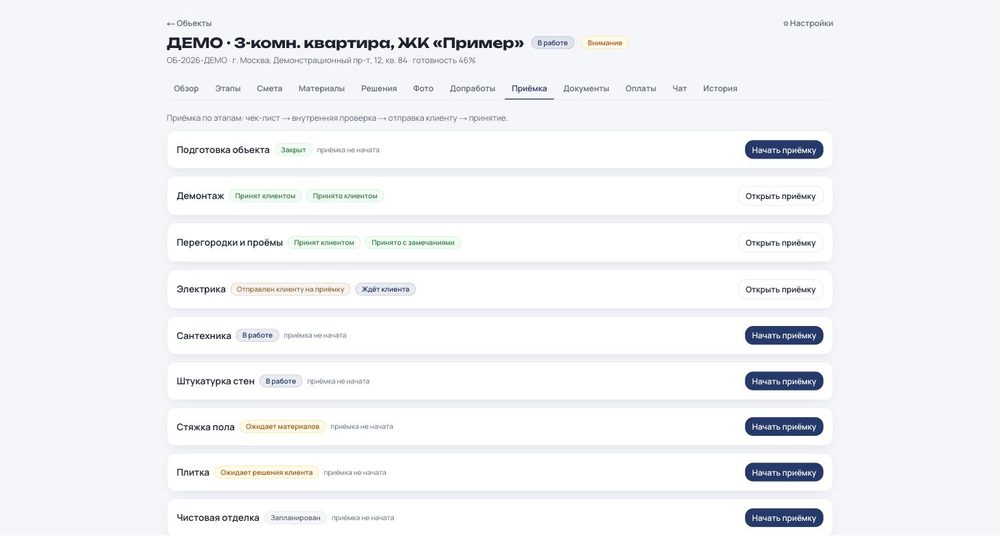Click the 'Стяжка пола' stage name

pyautogui.click(x=205, y=427)
